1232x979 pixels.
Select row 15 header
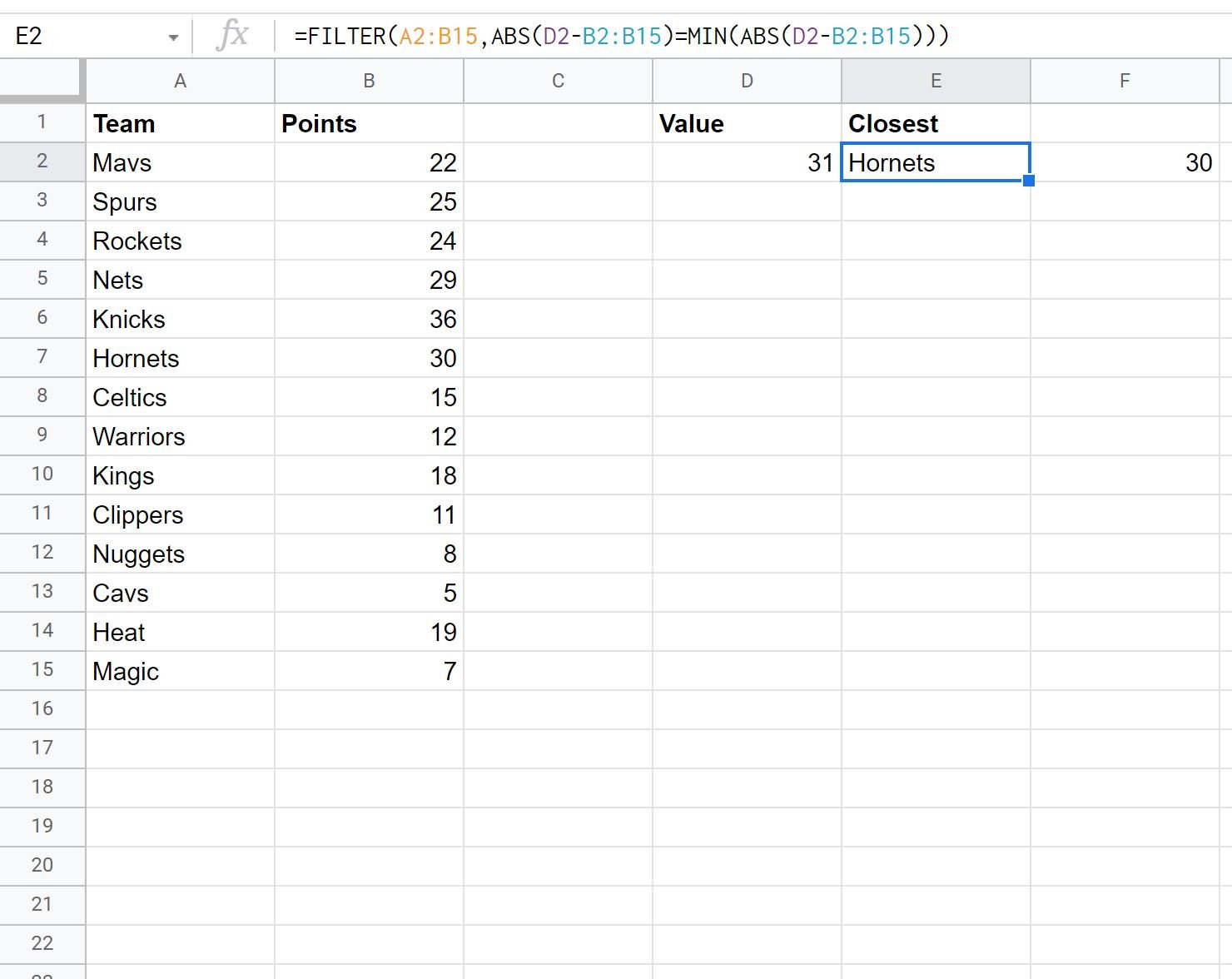(x=42, y=670)
